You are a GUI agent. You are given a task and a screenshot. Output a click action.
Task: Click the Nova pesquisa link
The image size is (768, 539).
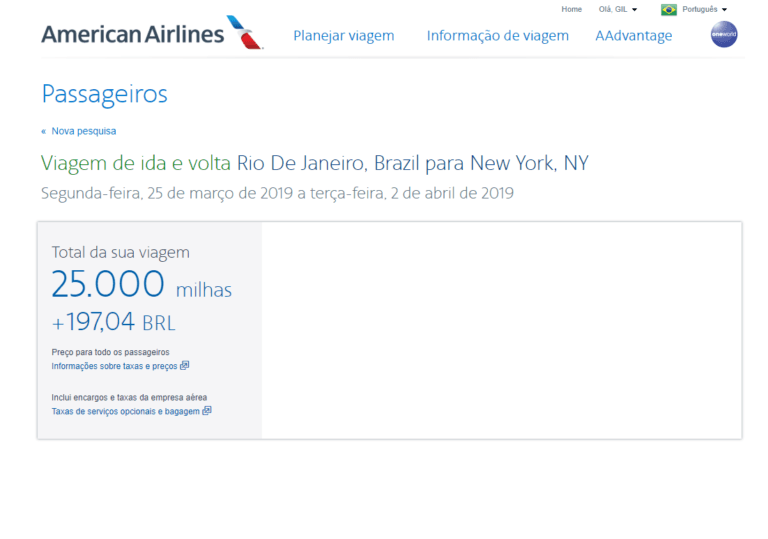(x=84, y=131)
